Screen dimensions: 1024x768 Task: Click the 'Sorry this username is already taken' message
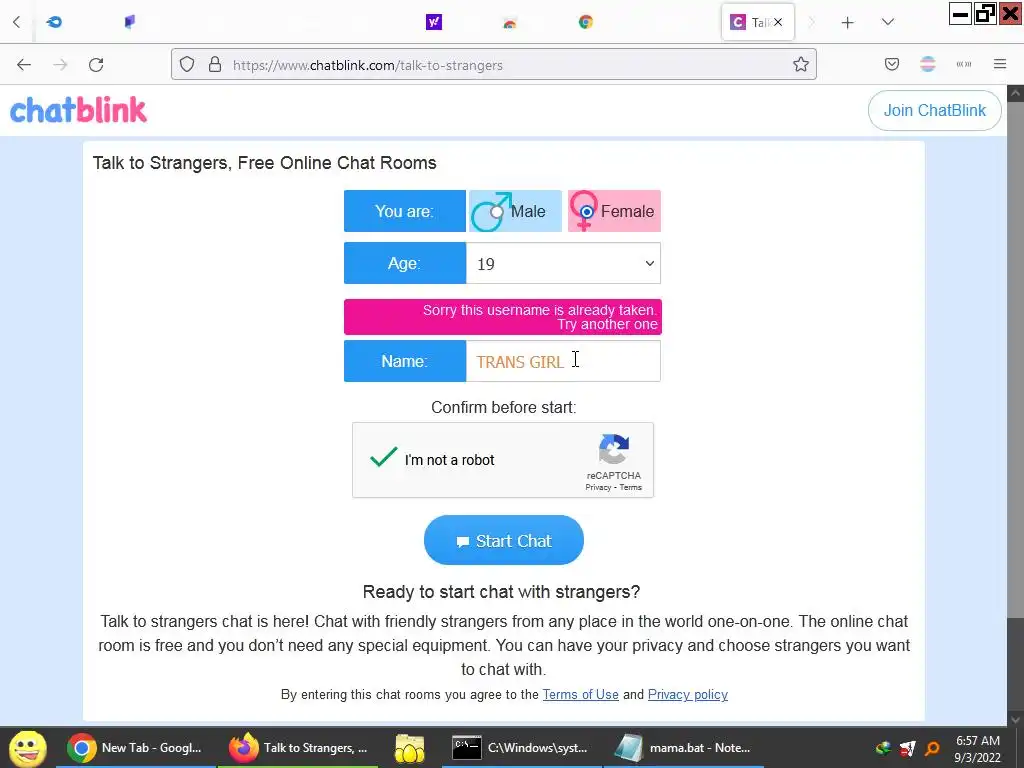tap(503, 317)
